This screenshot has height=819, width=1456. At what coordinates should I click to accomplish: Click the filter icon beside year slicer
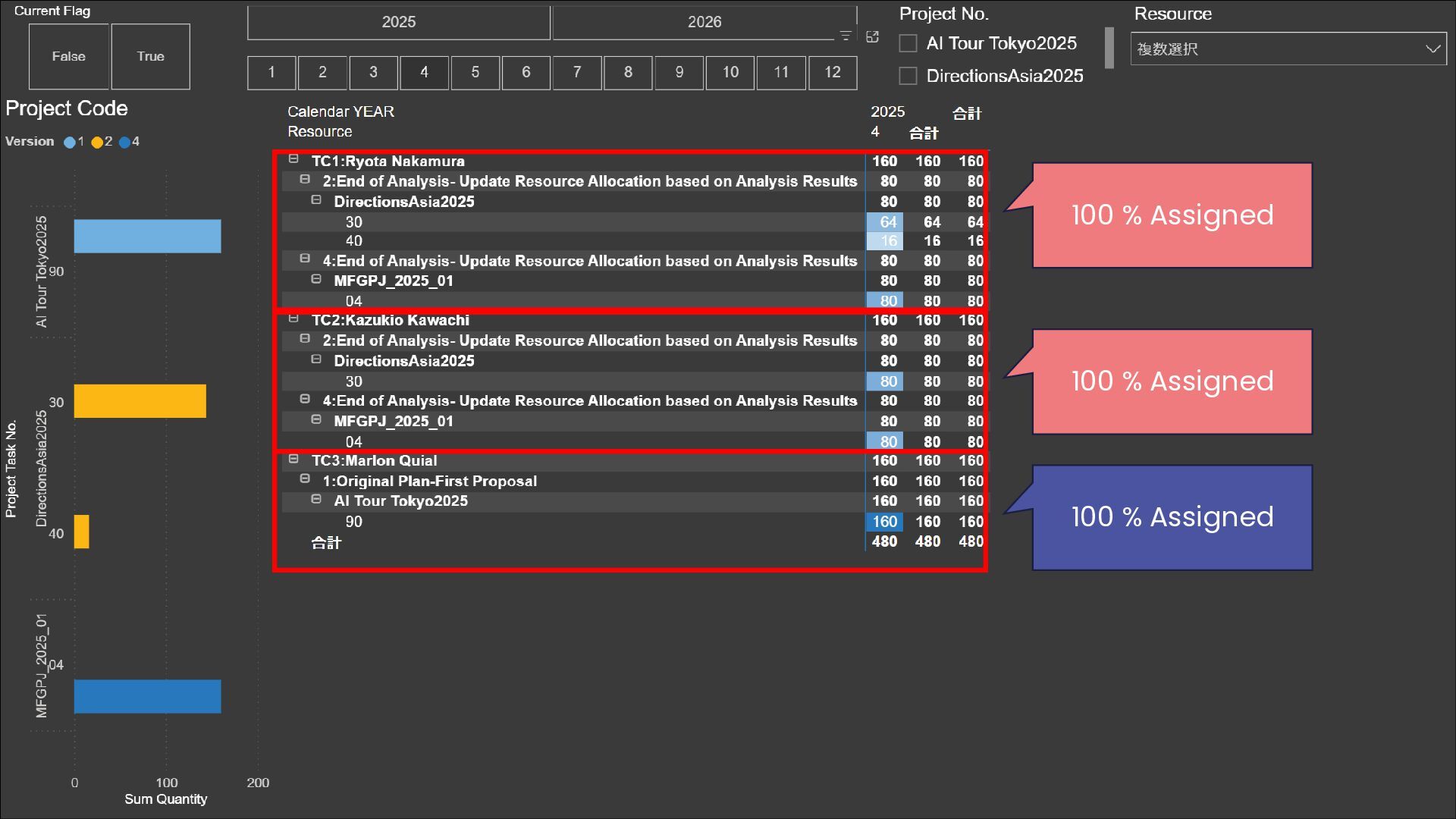click(x=845, y=36)
